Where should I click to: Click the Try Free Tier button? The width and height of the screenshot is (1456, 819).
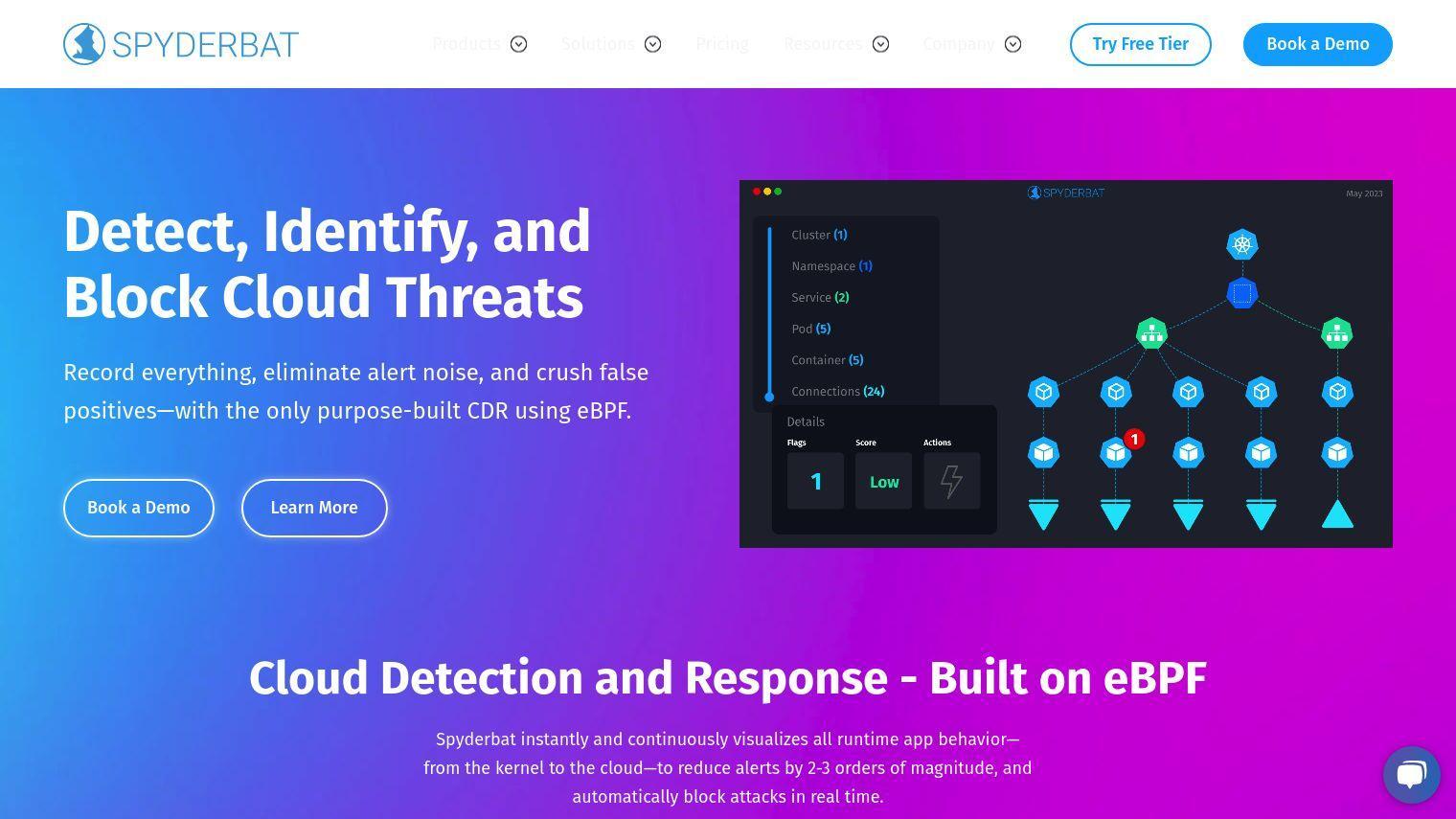point(1140,44)
